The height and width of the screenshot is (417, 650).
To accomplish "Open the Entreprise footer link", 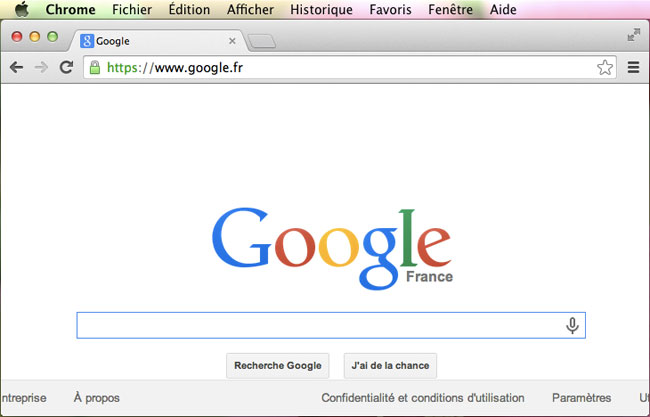I will [24, 398].
